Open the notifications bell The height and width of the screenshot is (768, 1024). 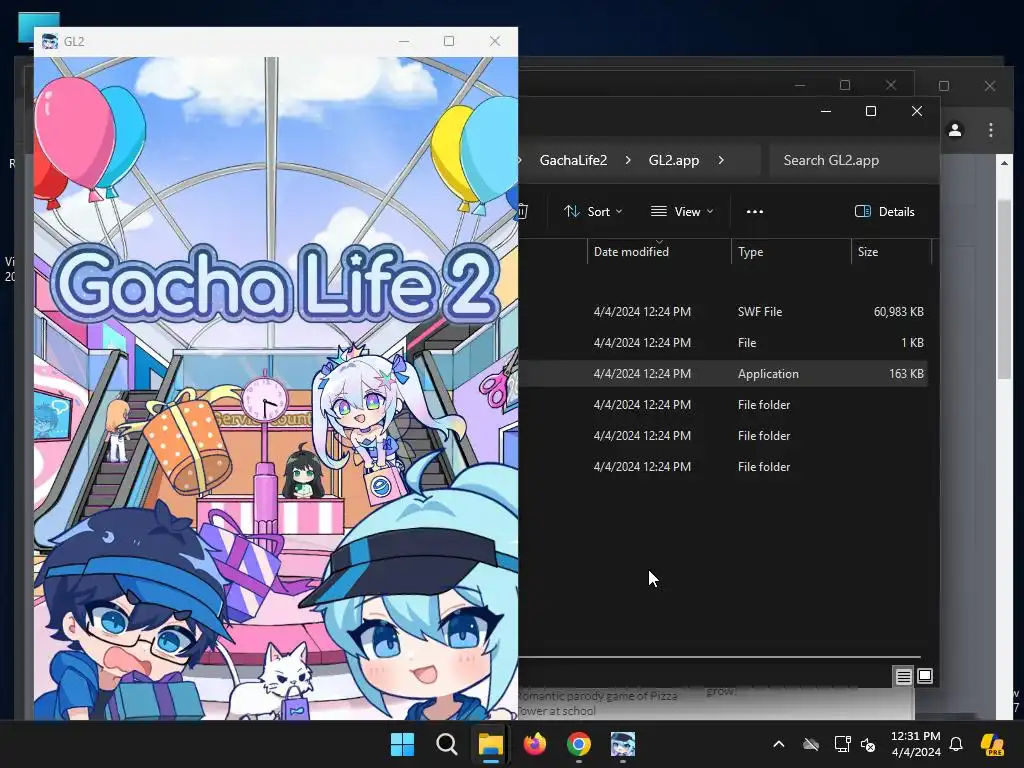pyautogui.click(x=956, y=744)
